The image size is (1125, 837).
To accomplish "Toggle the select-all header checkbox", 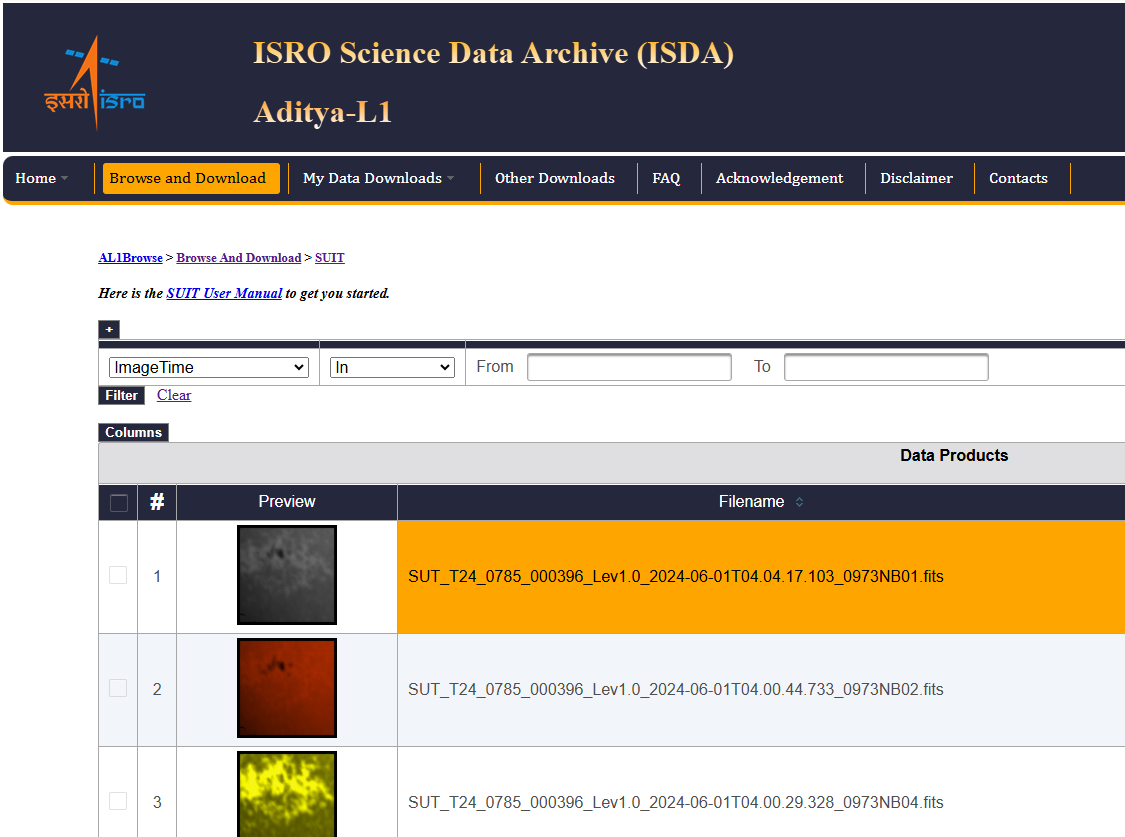I will point(119,503).
